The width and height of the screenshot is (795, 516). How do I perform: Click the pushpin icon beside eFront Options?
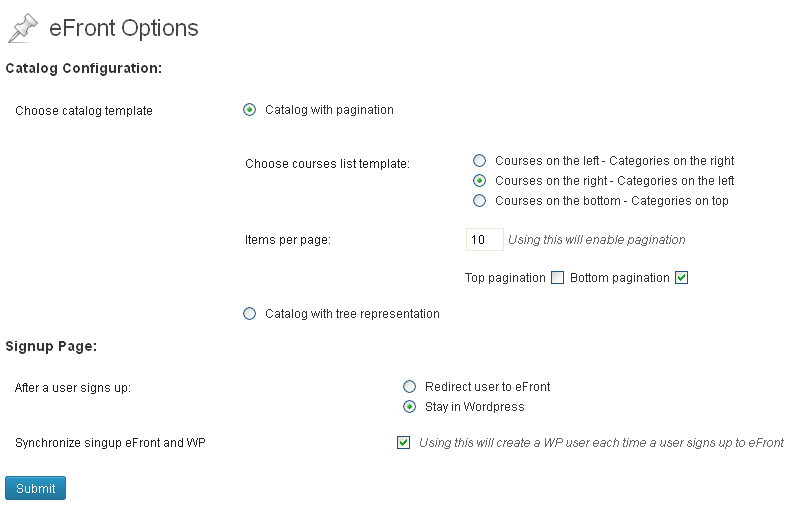click(23, 28)
